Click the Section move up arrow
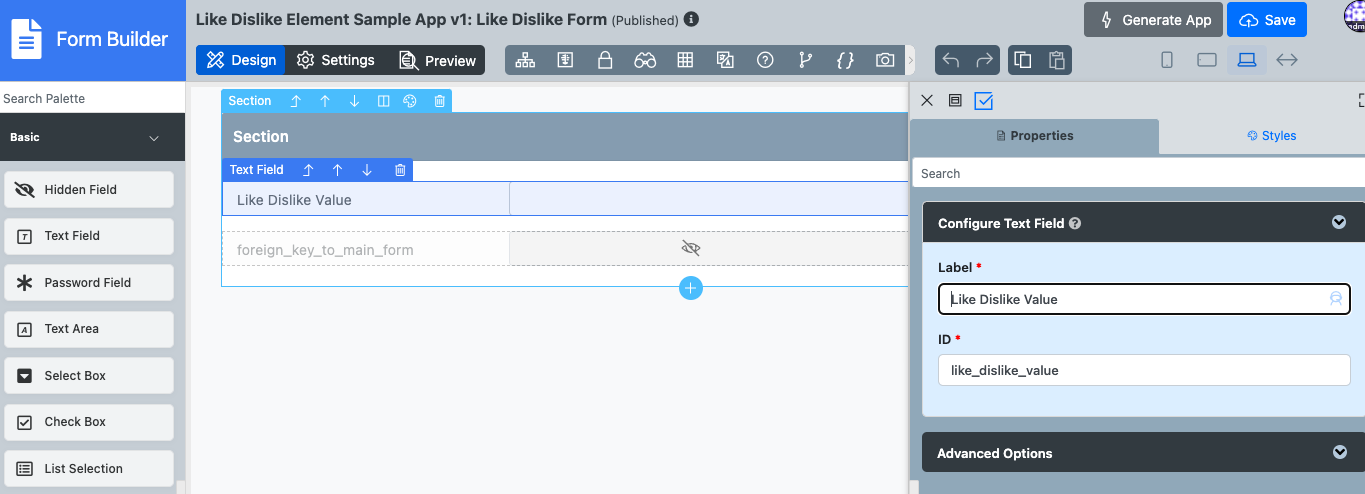The width and height of the screenshot is (1365, 494). (x=325, y=101)
